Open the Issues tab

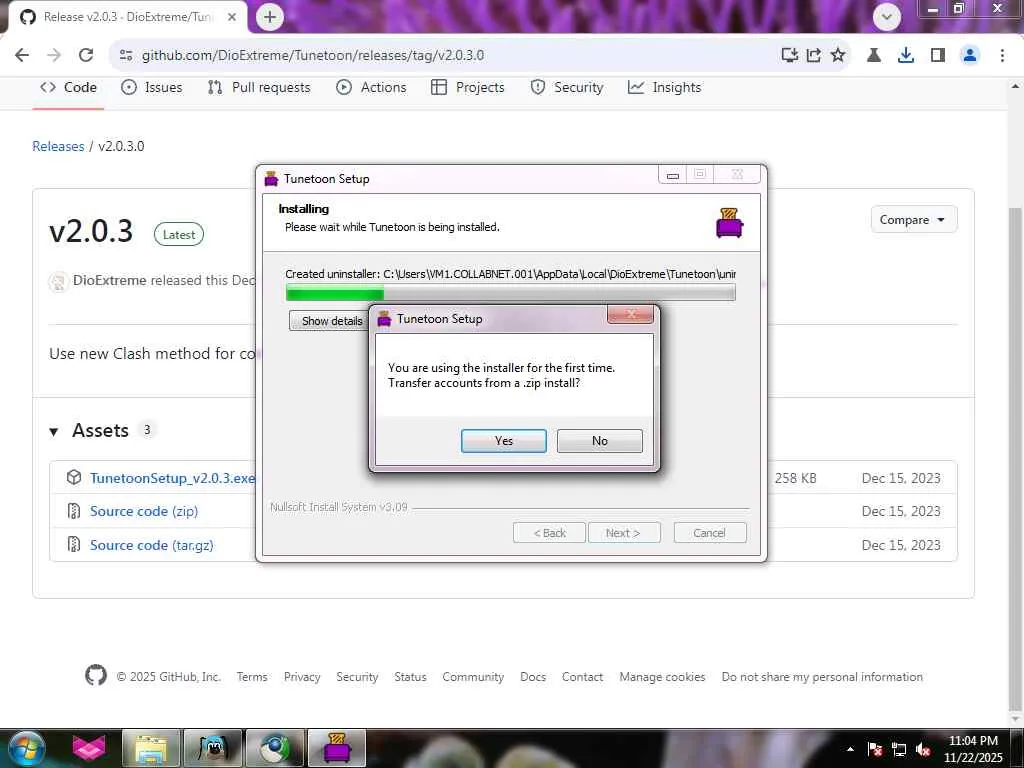tap(152, 88)
